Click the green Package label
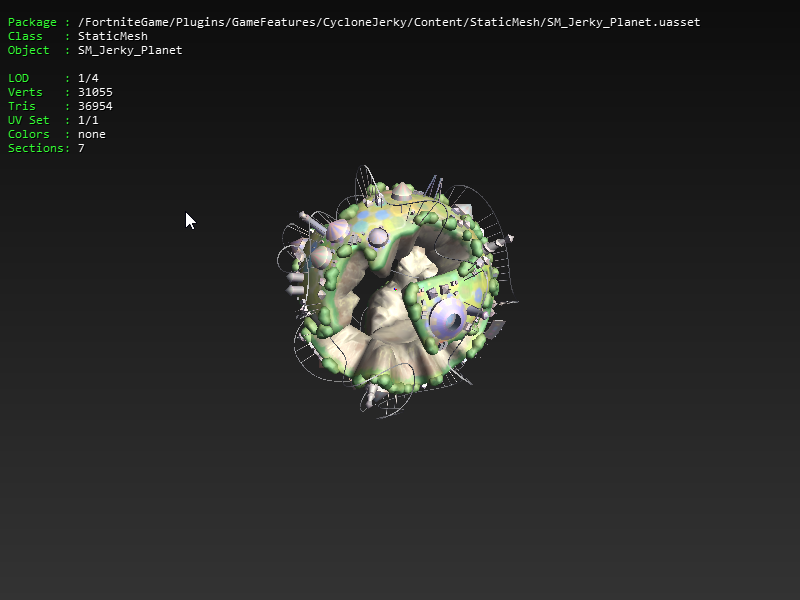 [32, 22]
